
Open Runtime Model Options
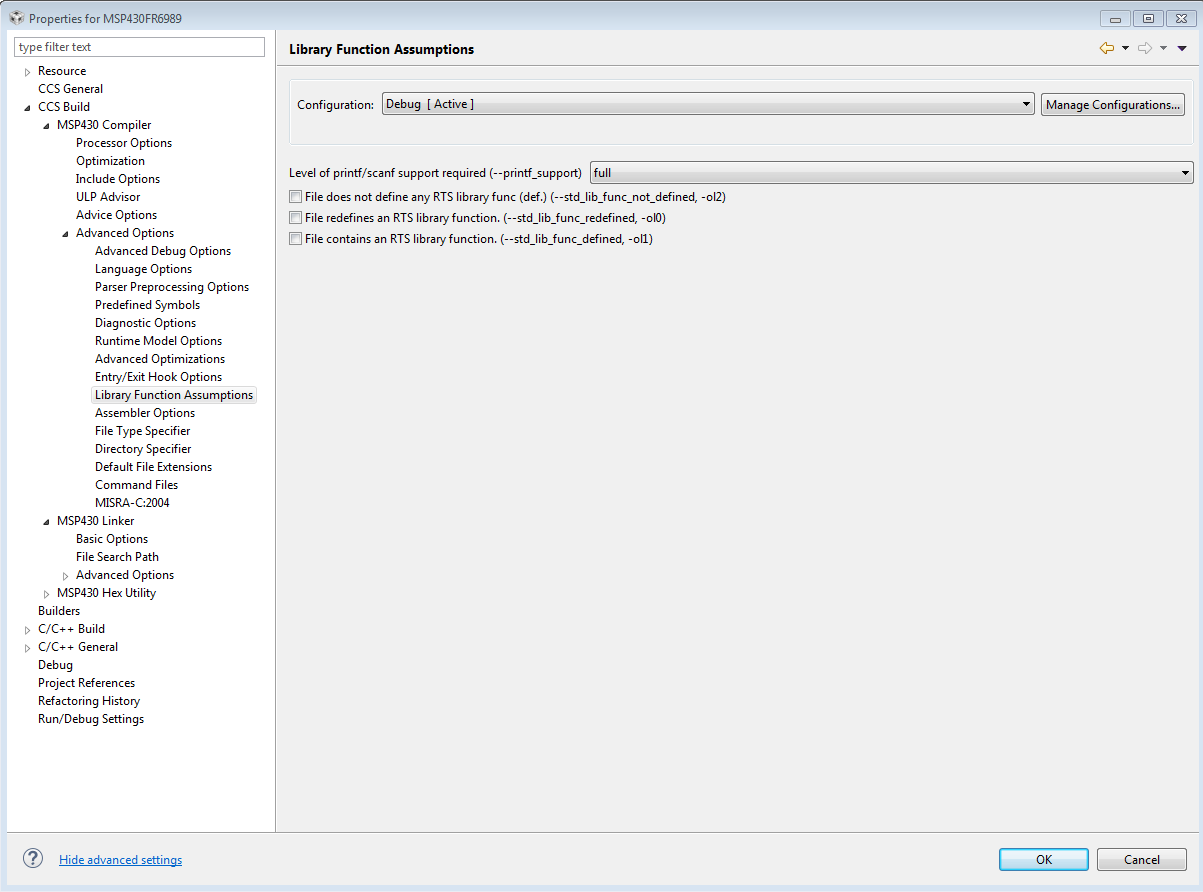(158, 341)
